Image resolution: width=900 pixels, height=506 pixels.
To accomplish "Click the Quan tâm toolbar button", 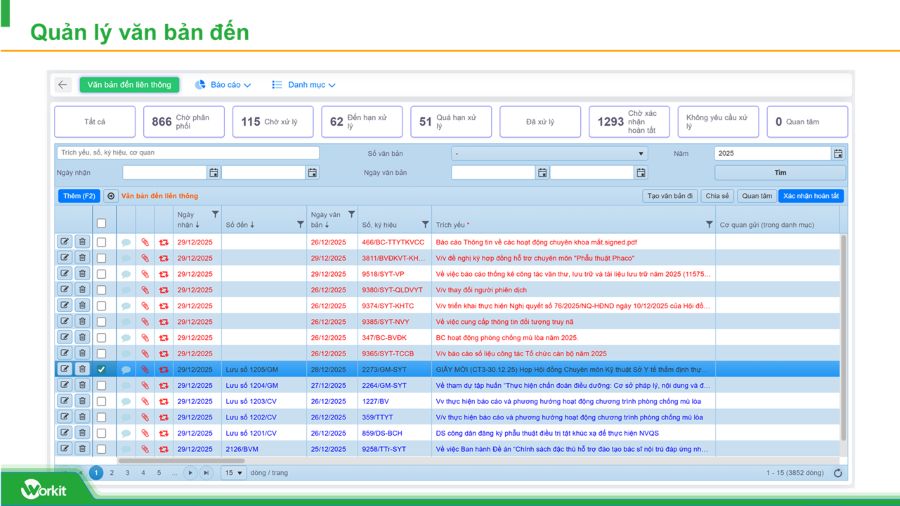I will (757, 196).
